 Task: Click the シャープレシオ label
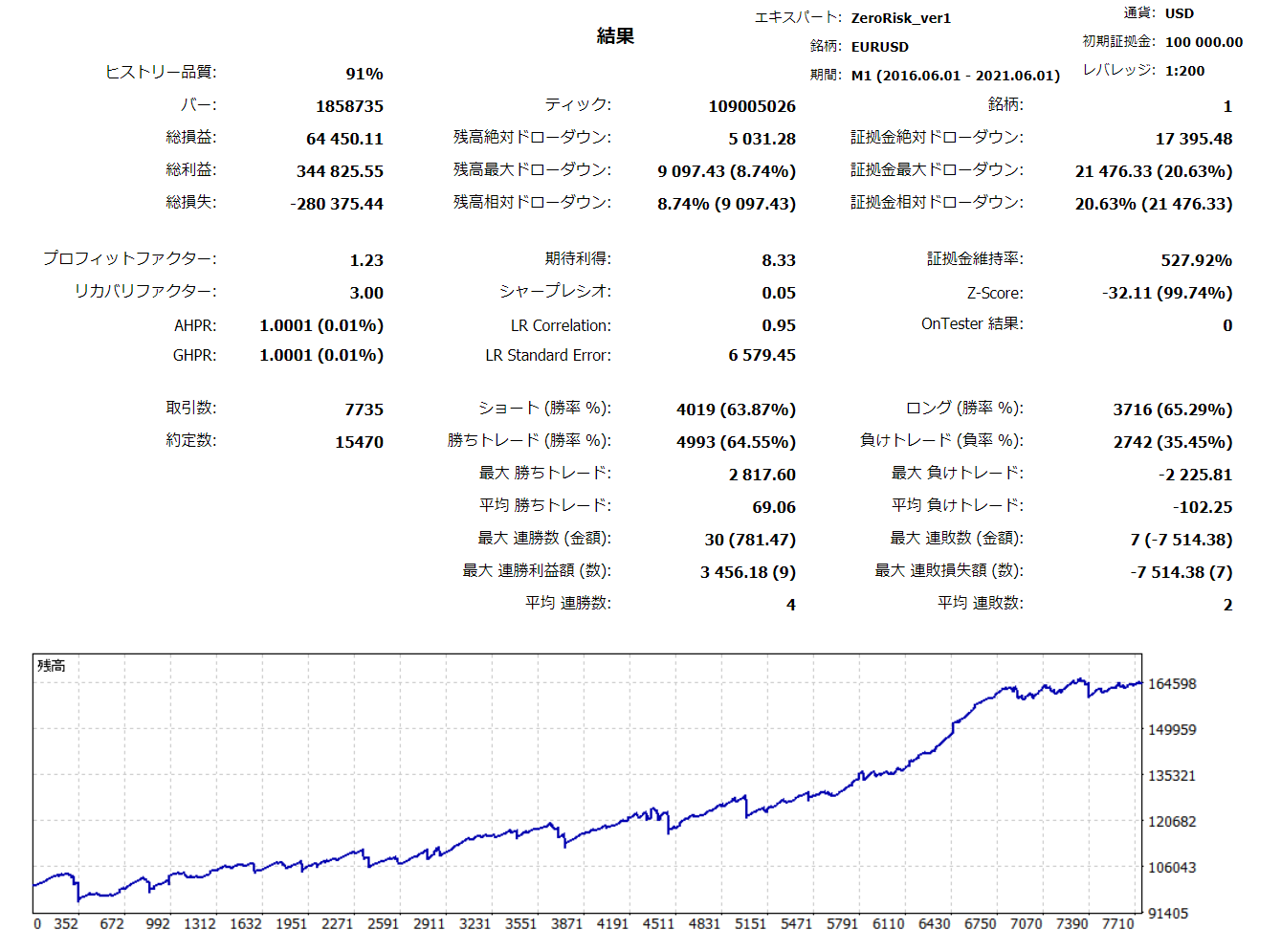[x=555, y=291]
